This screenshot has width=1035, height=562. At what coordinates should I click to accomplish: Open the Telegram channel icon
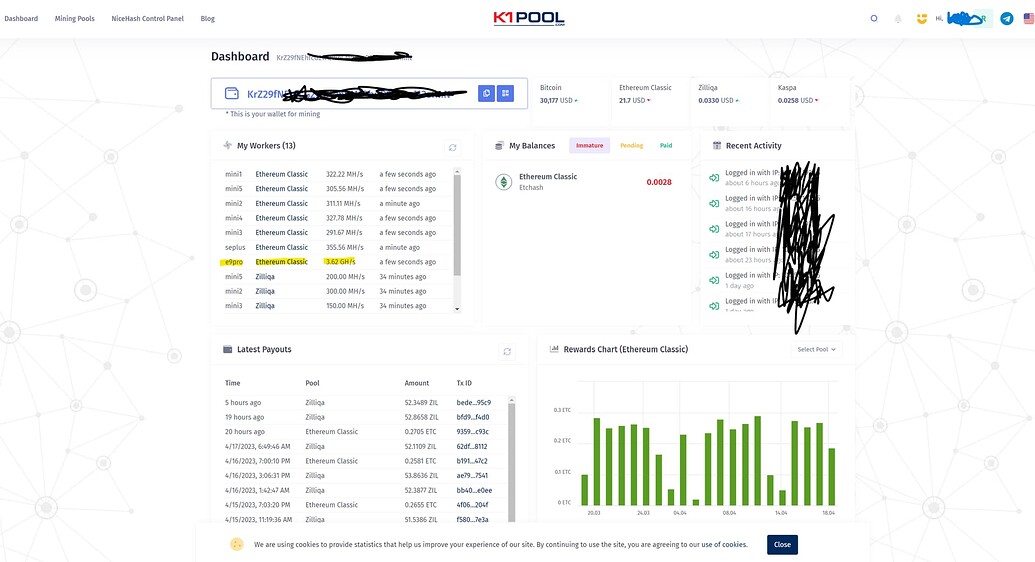tap(1007, 18)
